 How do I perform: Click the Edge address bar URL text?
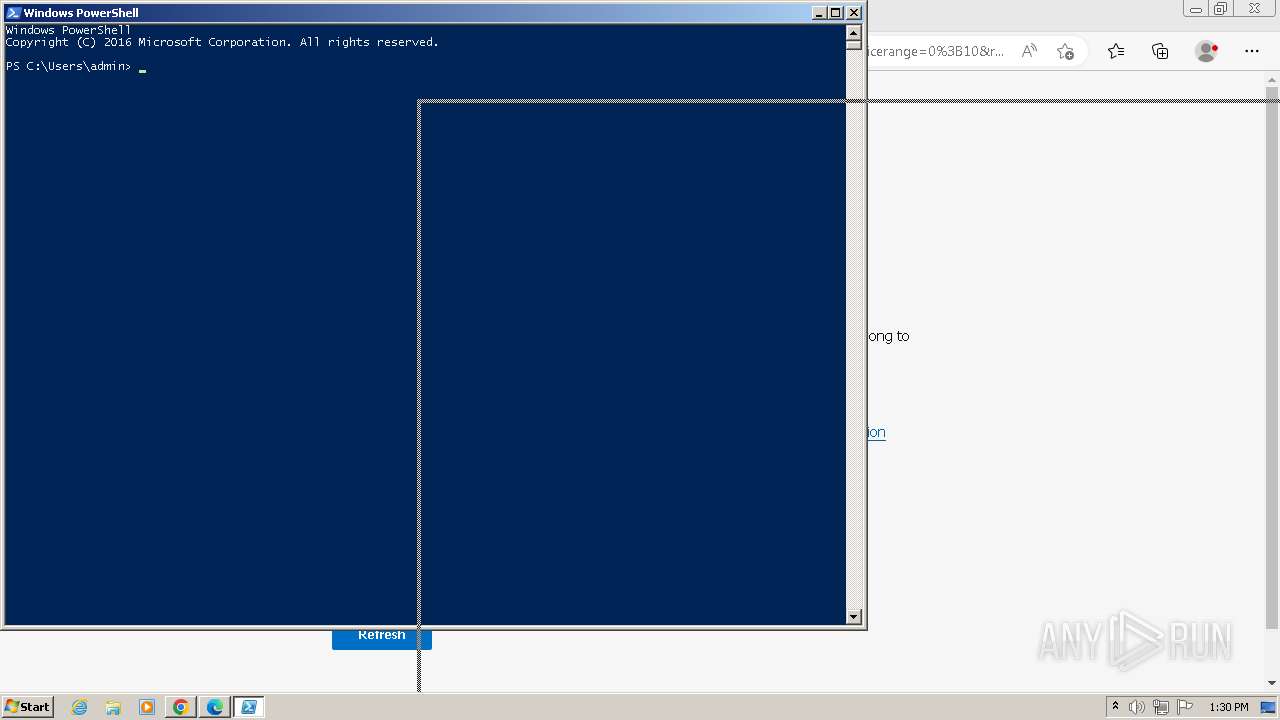tap(937, 51)
